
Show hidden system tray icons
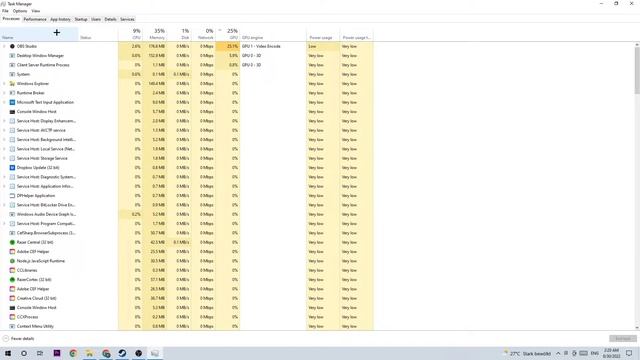[558, 353]
